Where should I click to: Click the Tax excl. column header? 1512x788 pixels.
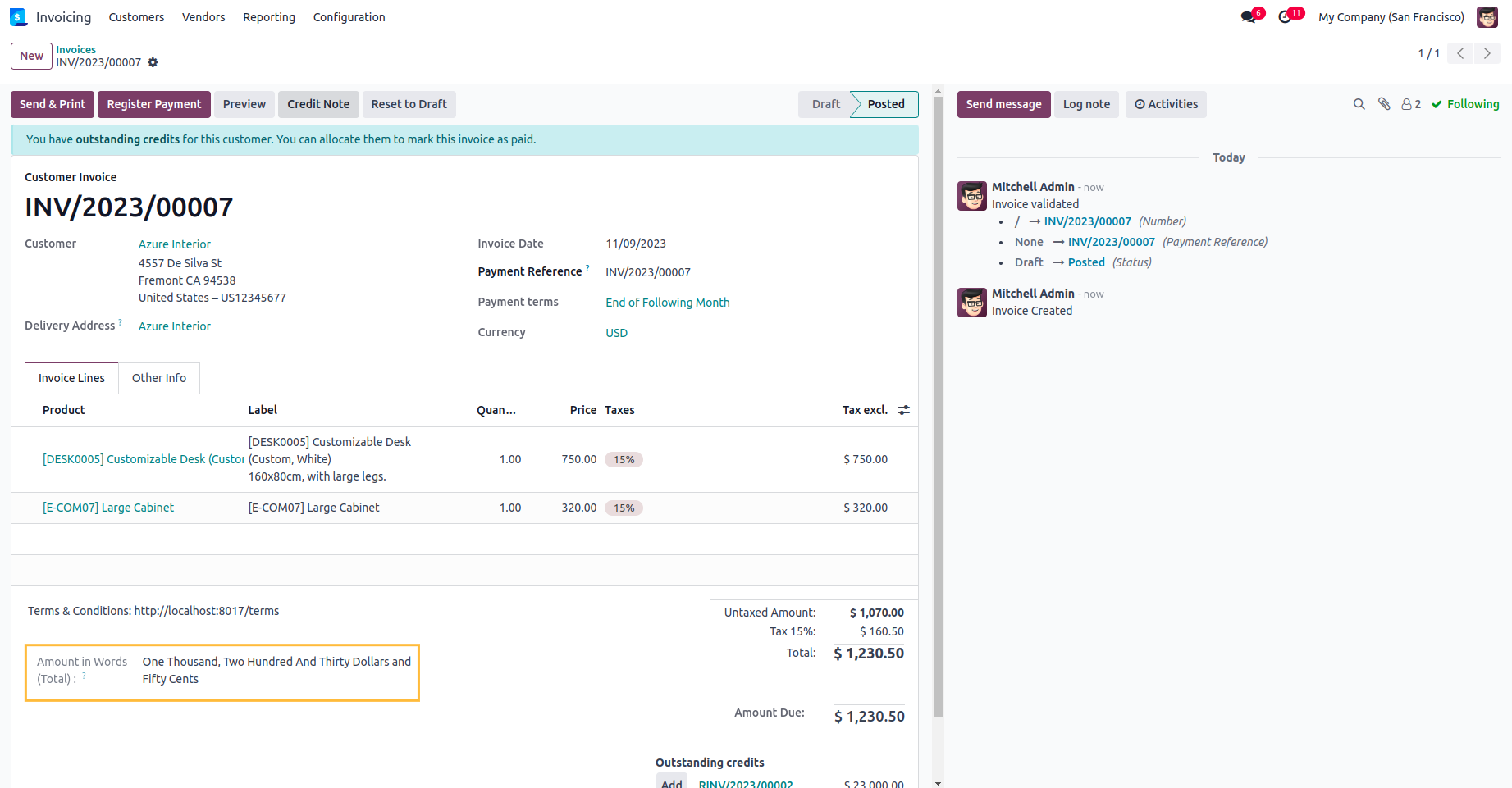(865, 410)
